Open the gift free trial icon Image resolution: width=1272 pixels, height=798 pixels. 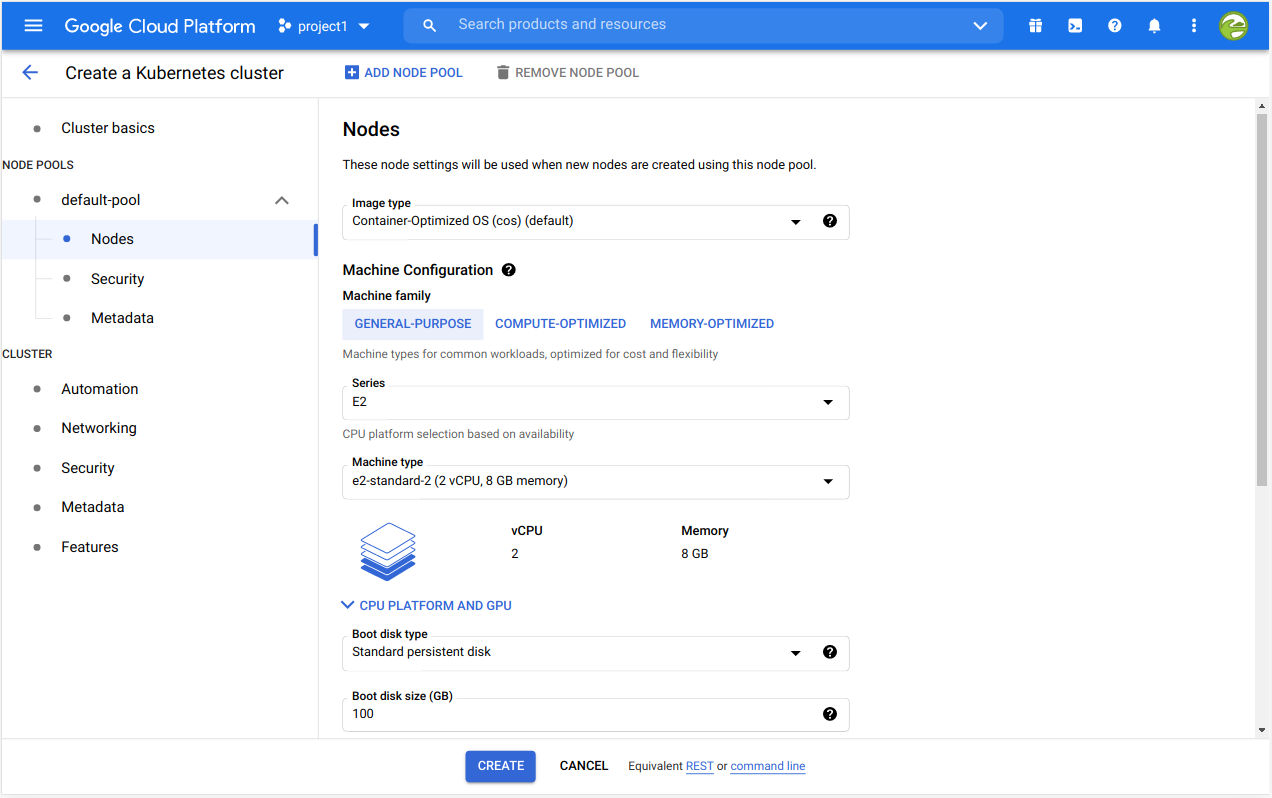click(1035, 26)
